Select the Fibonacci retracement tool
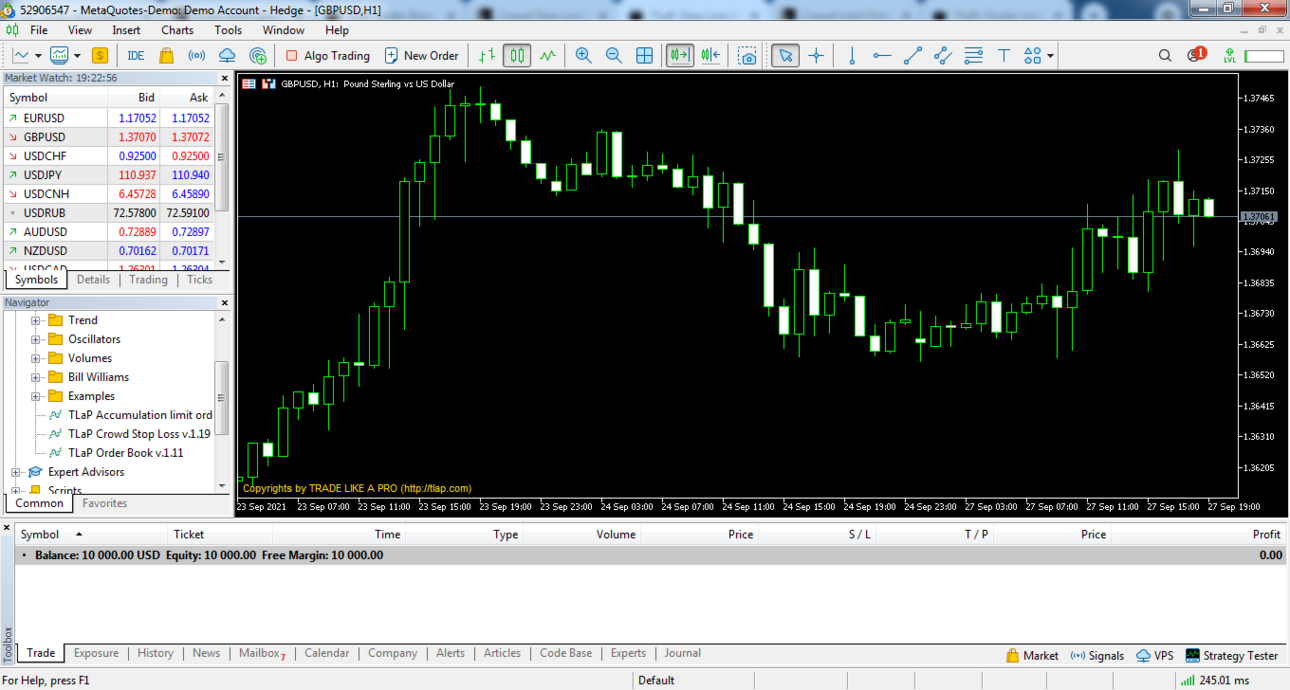Image resolution: width=1290 pixels, height=690 pixels. 973,56
